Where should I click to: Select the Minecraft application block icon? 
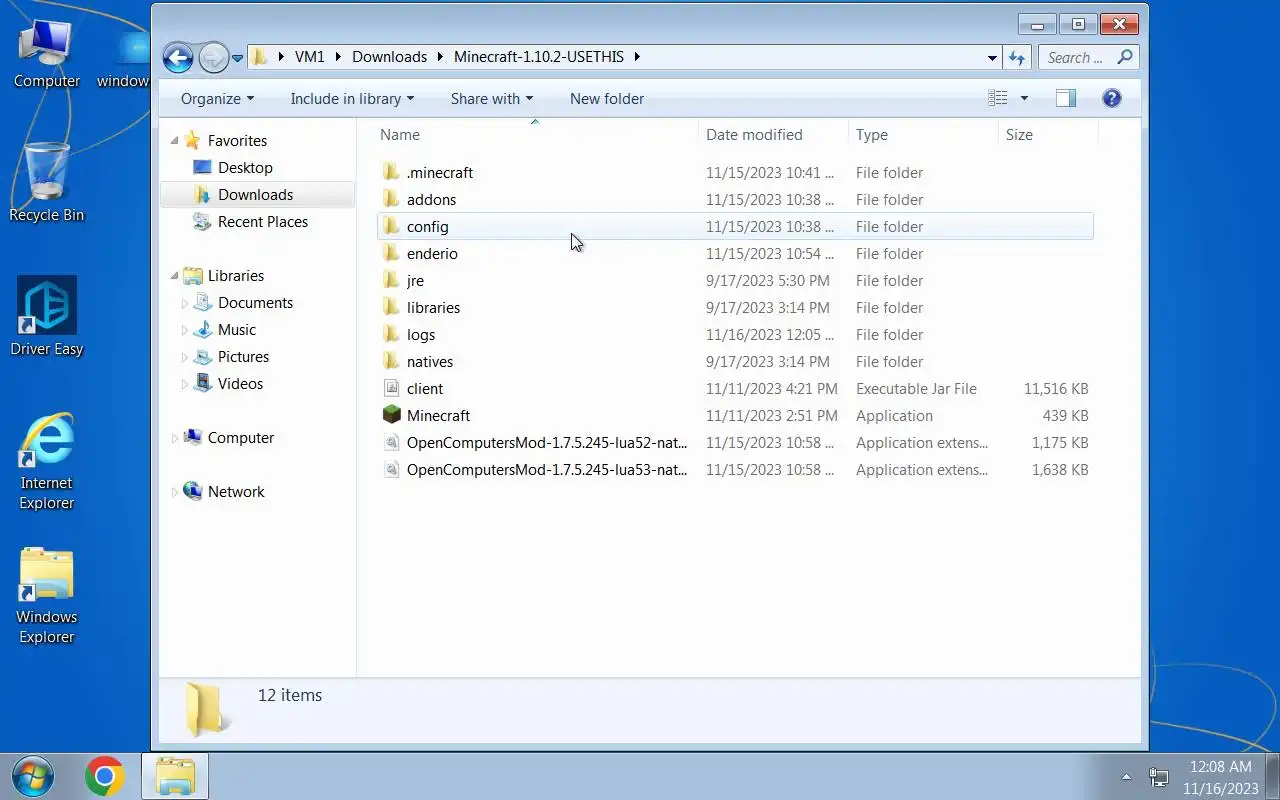pyautogui.click(x=392, y=415)
